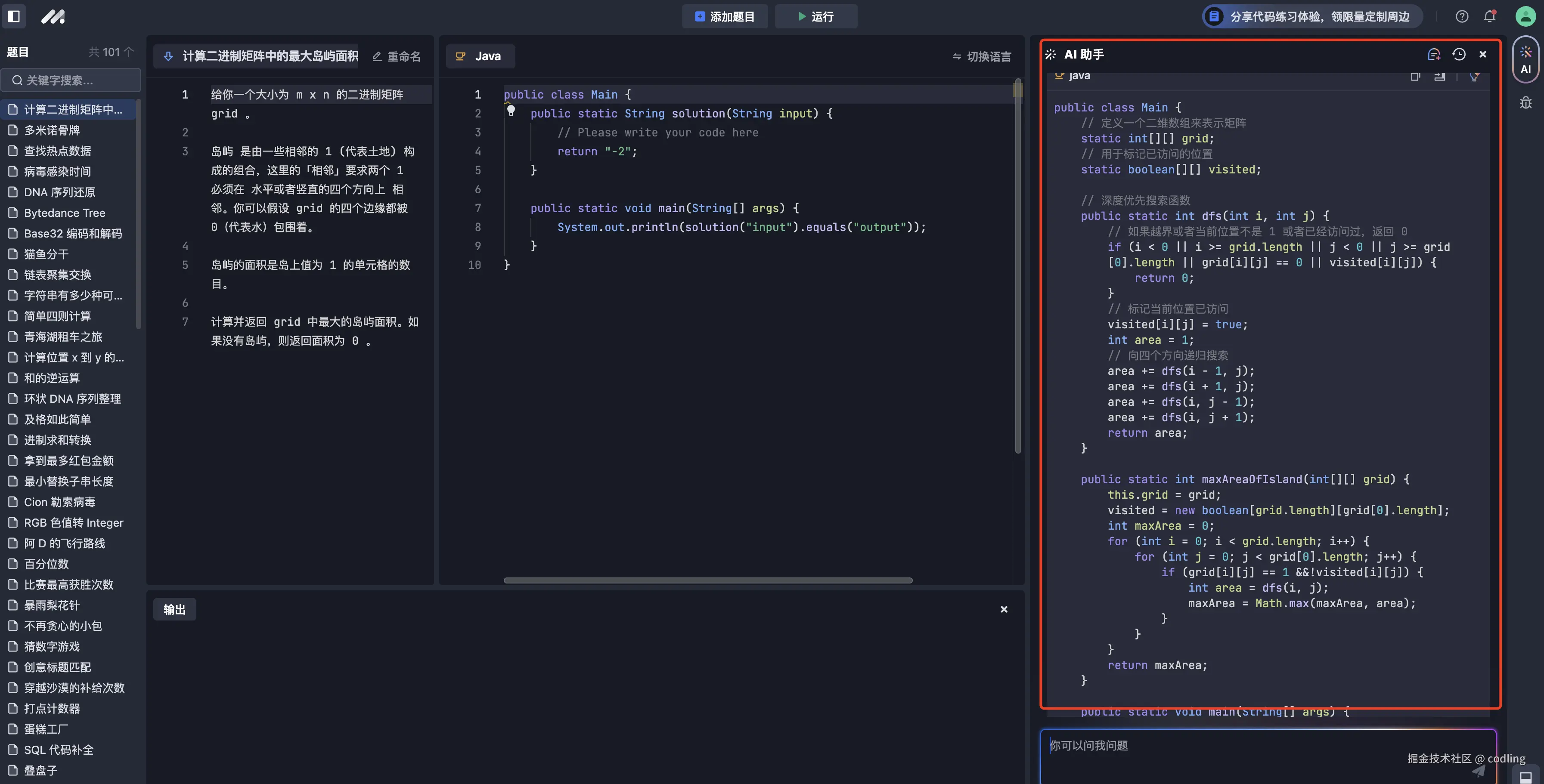
Task: Toggle the left sidebar panel icon
Action: pos(14,16)
